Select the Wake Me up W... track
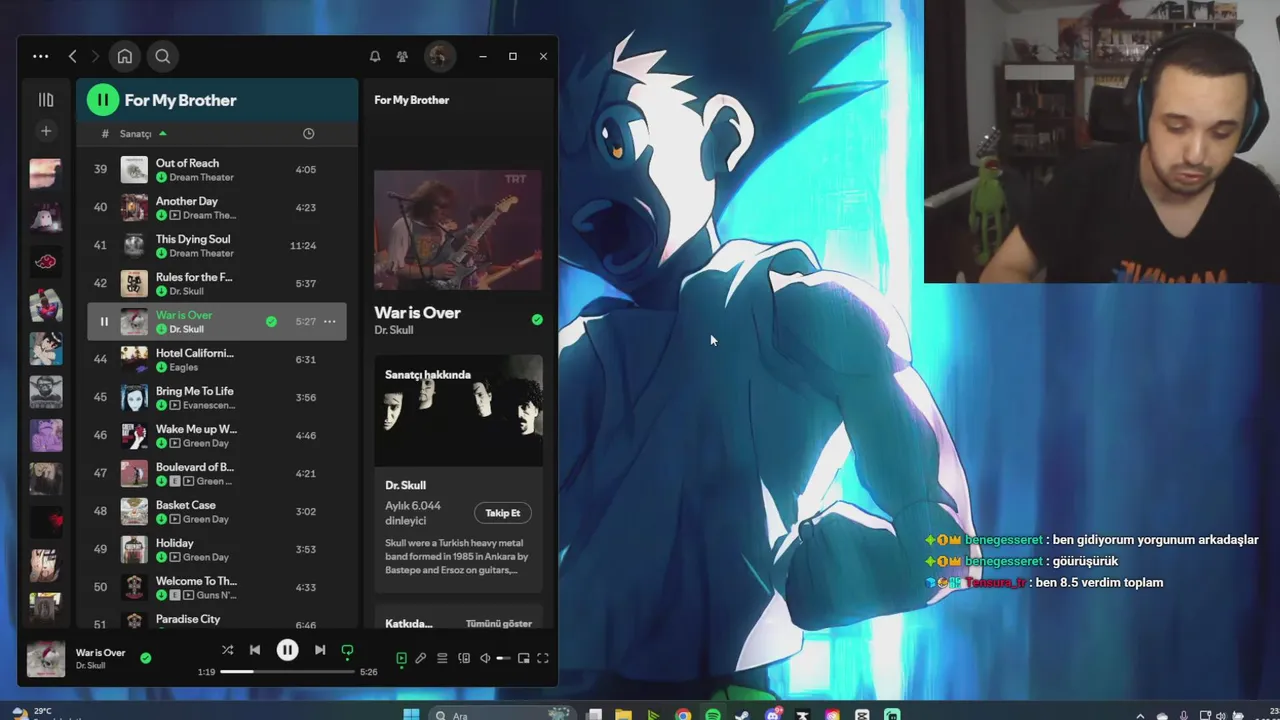The image size is (1280, 720). pyautogui.click(x=217, y=436)
